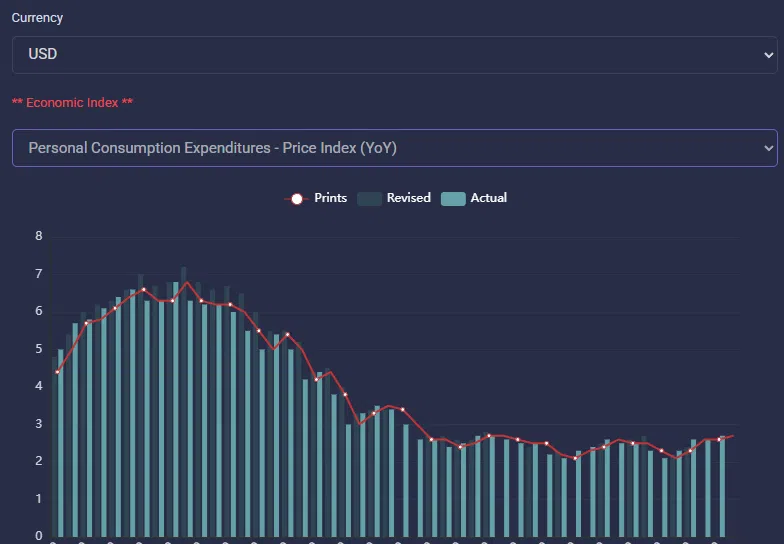Hide the Prints series via its legend label
The image size is (784, 544).
(330, 198)
